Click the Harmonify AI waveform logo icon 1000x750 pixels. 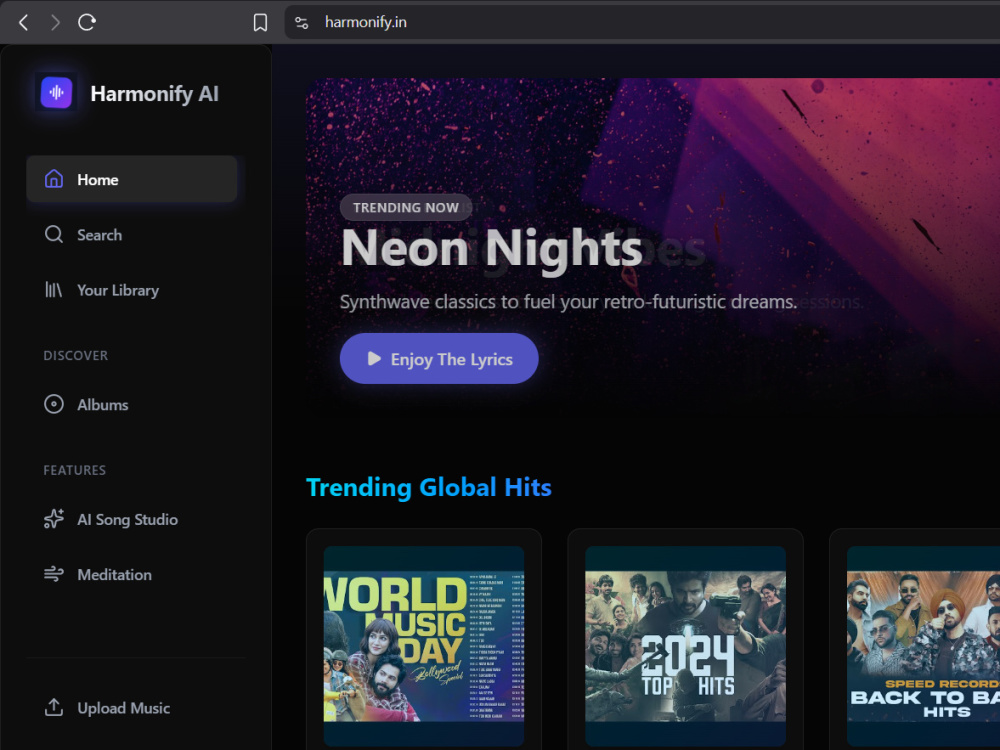coord(57,92)
